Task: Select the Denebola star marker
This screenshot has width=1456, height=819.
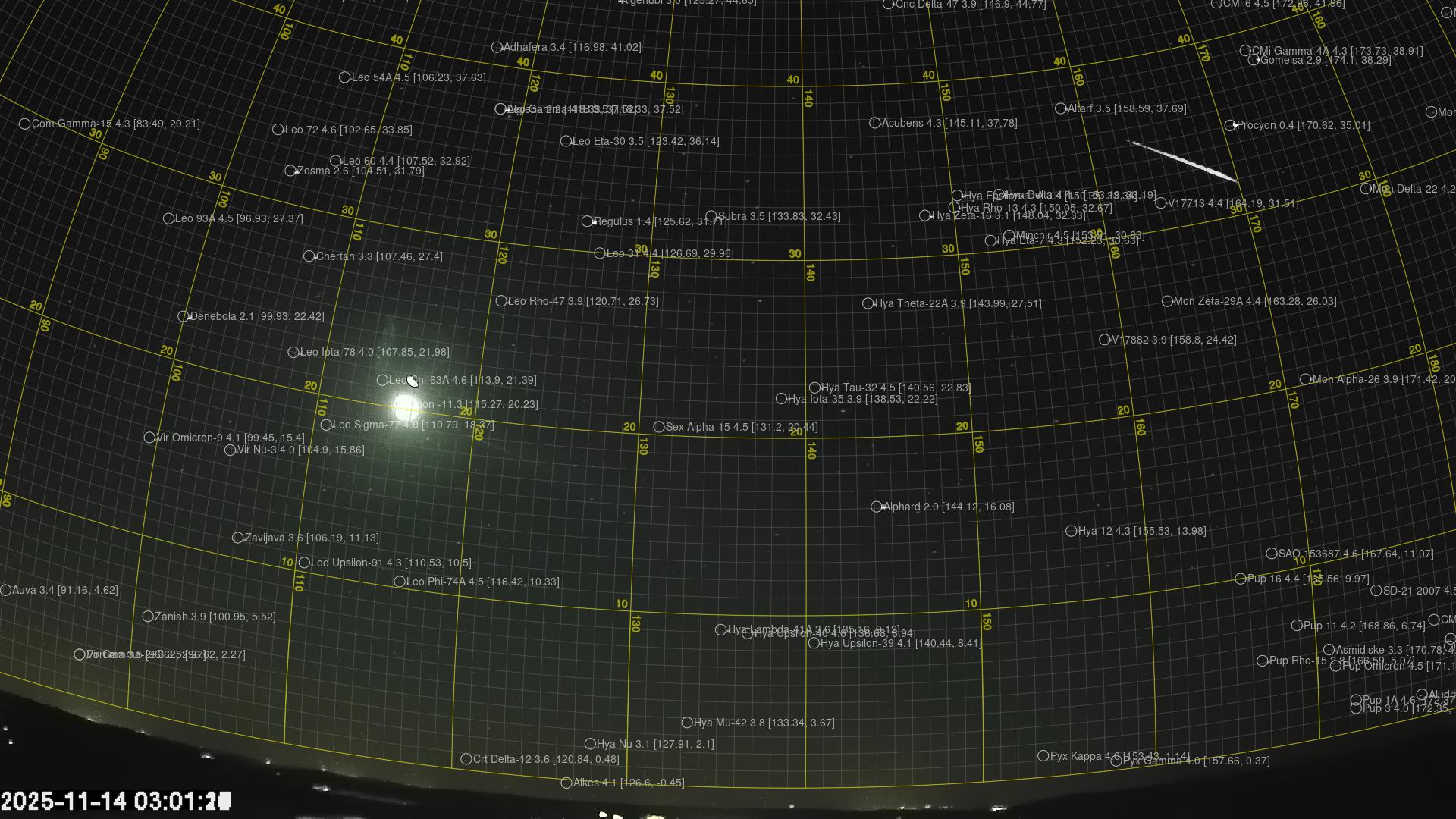Action: pyautogui.click(x=184, y=316)
